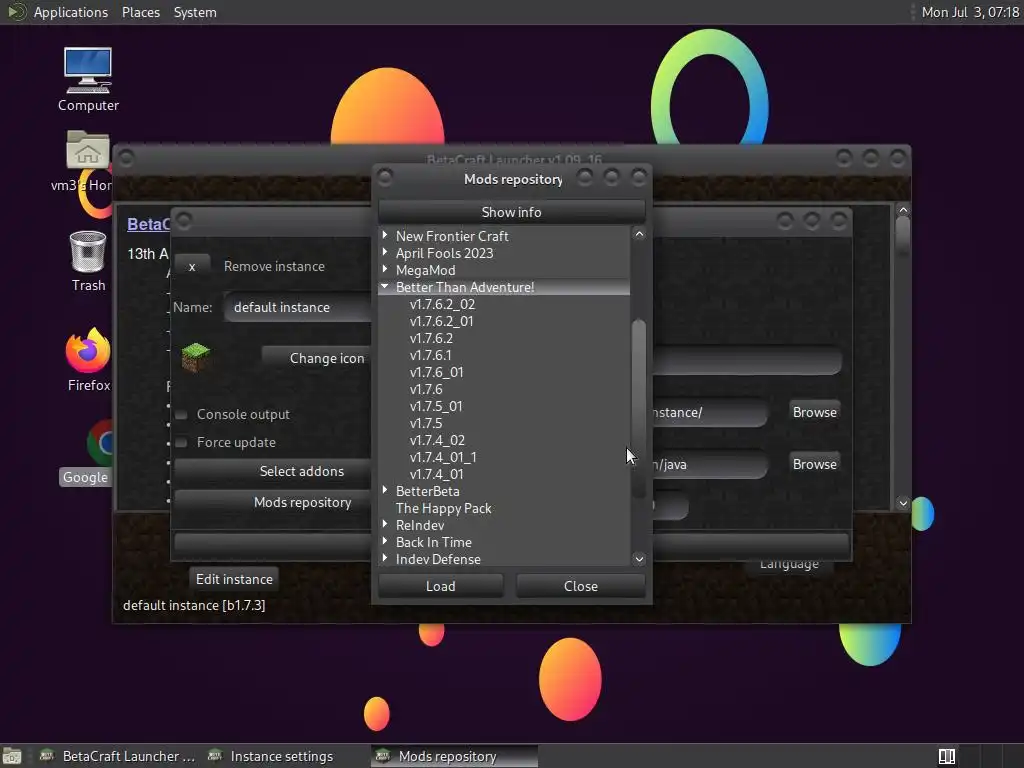Expand the New Frontier Craft entry

click(385, 235)
